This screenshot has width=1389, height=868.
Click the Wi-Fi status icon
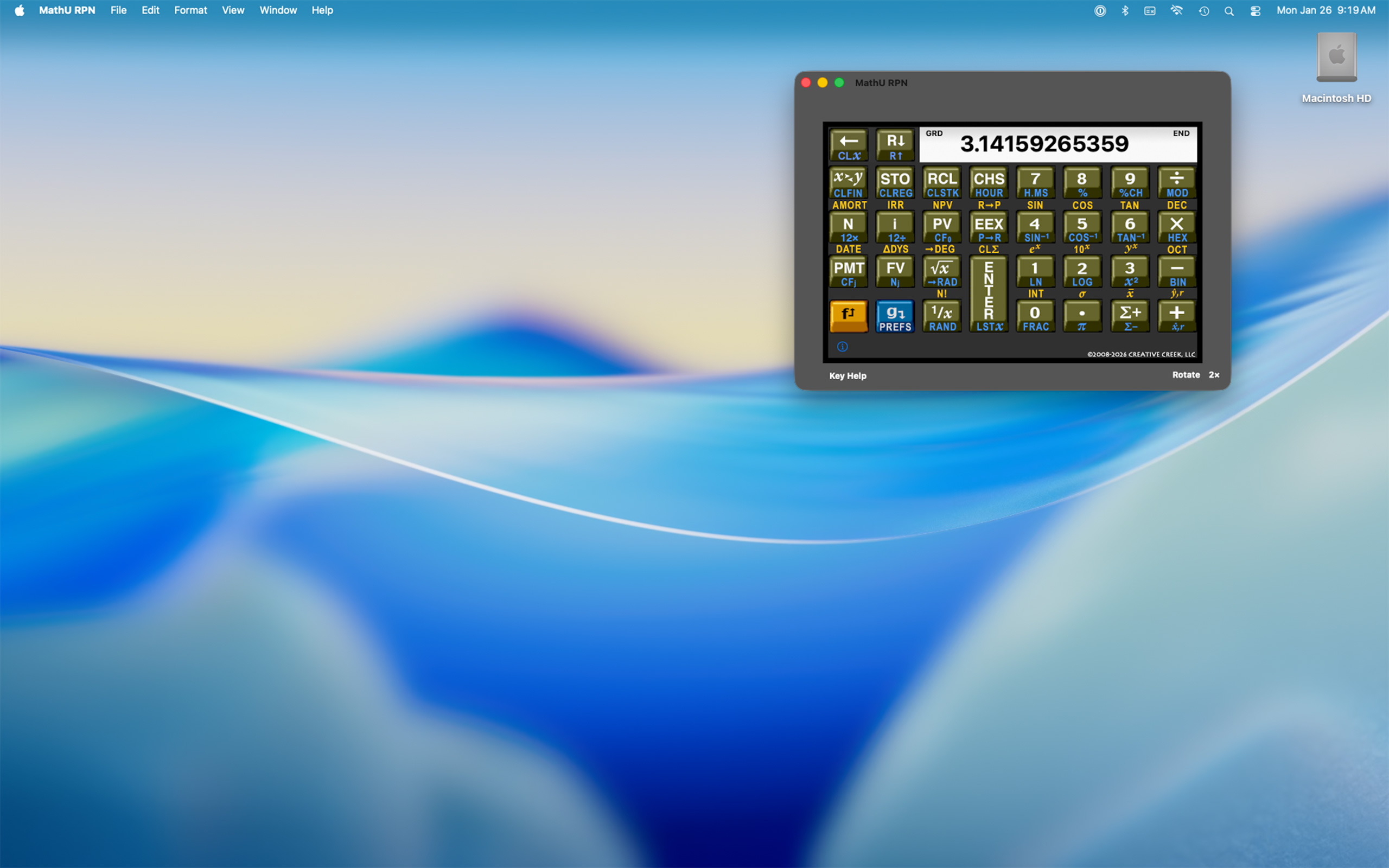tap(1177, 11)
